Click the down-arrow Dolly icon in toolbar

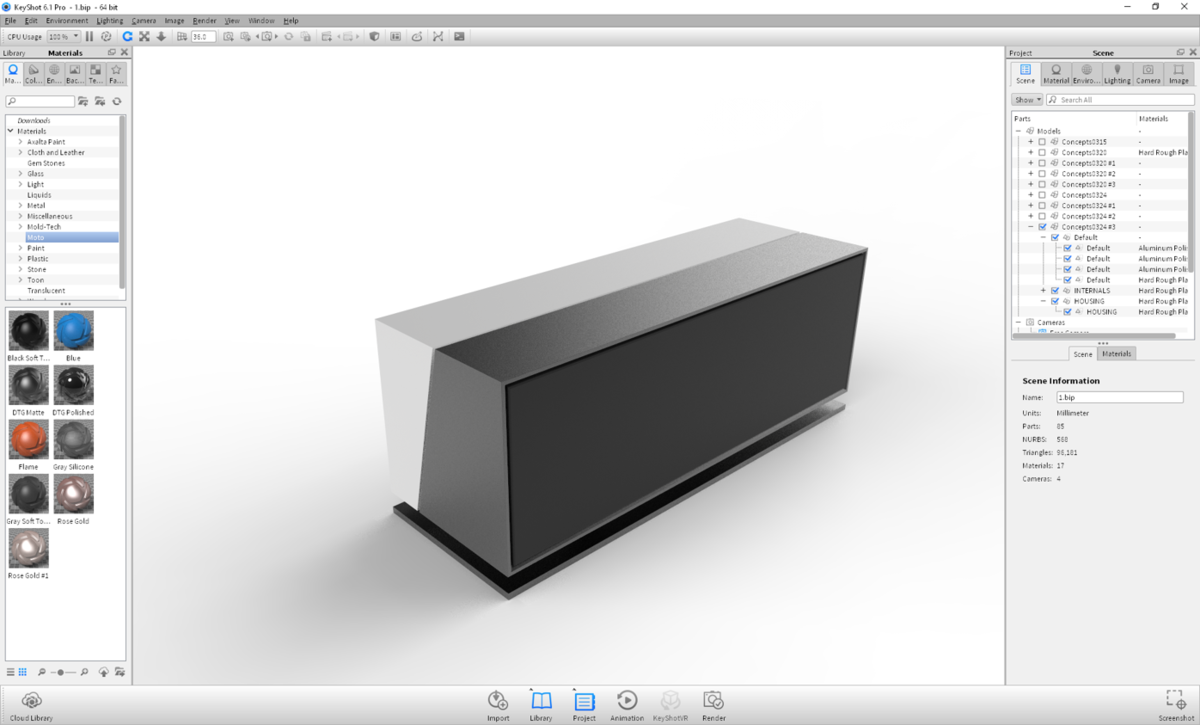click(161, 36)
